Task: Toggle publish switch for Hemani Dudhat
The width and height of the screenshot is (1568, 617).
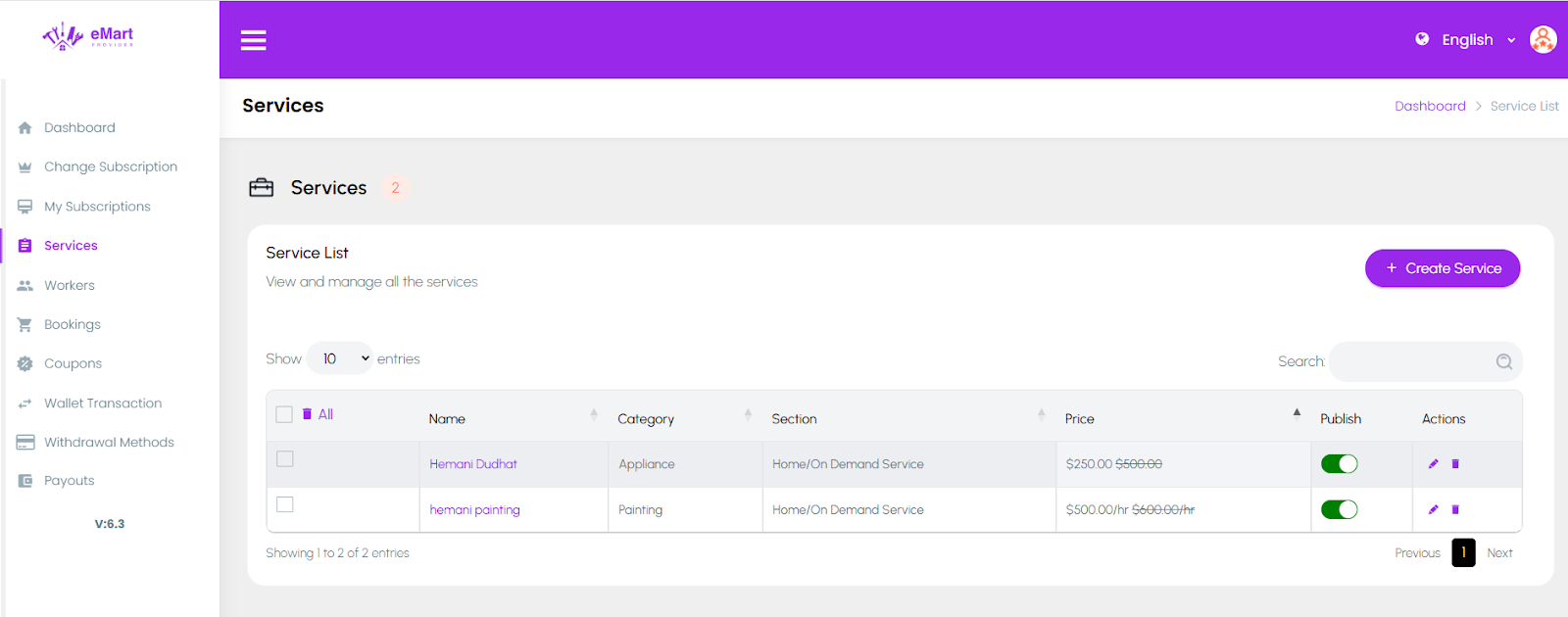Action: (x=1339, y=464)
